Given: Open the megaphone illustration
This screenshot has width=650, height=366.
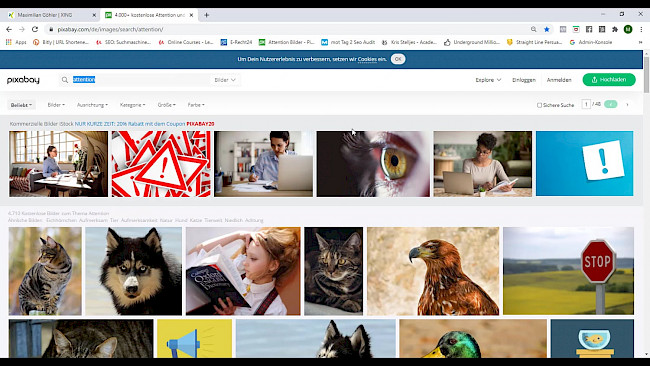Looking at the screenshot, I should [194, 338].
